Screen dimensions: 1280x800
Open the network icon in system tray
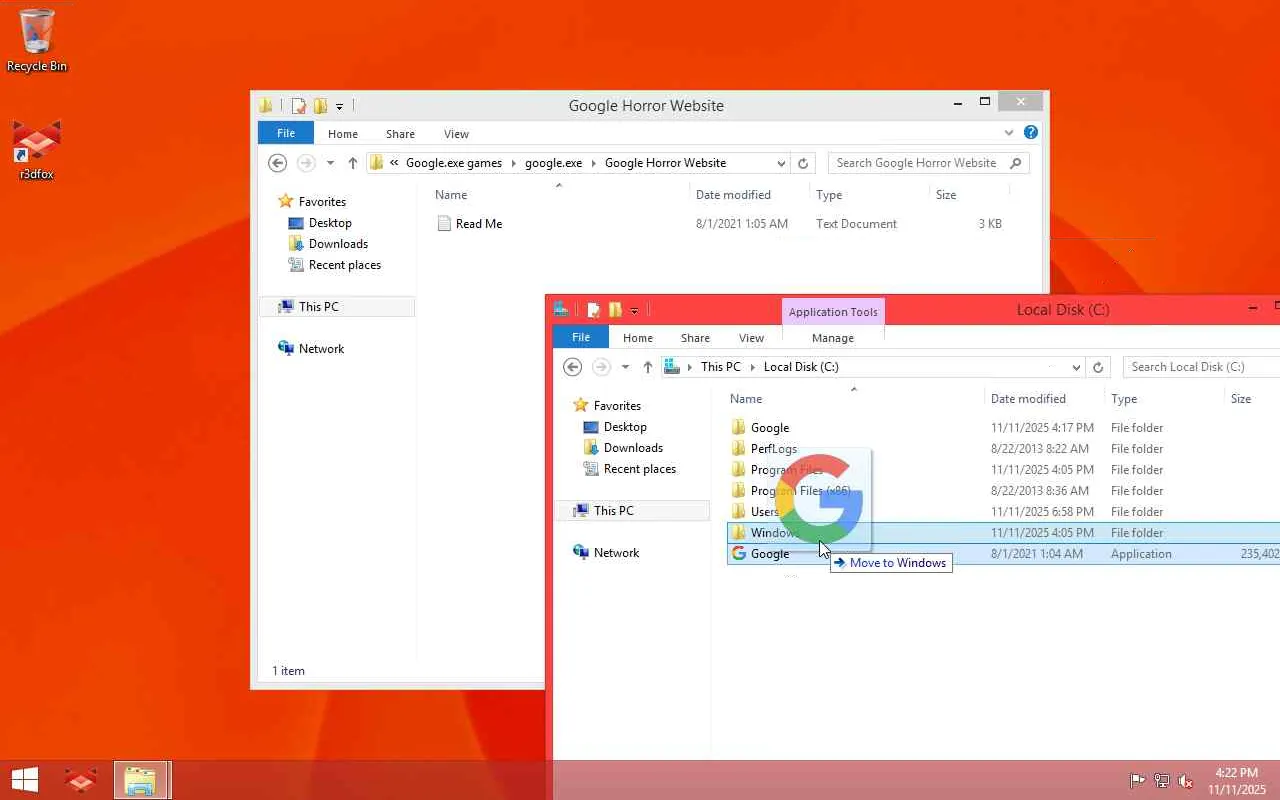pyautogui.click(x=1162, y=781)
